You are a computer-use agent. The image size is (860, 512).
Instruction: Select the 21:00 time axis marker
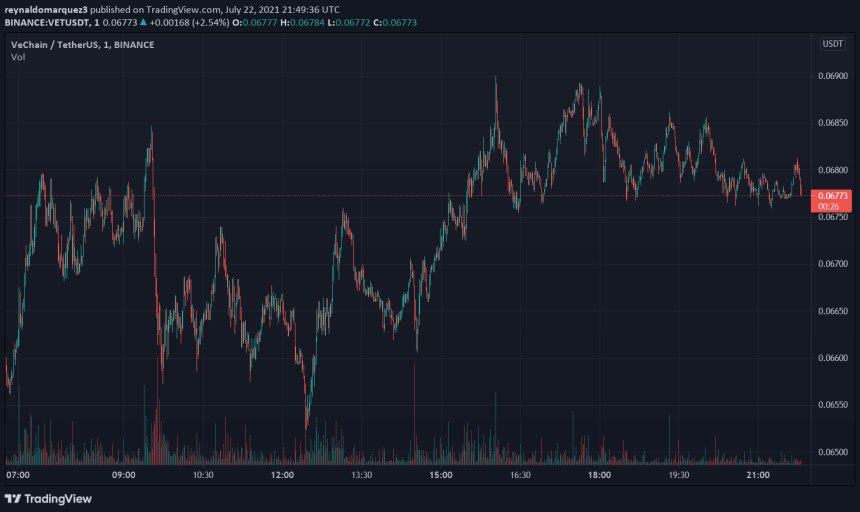click(x=757, y=476)
